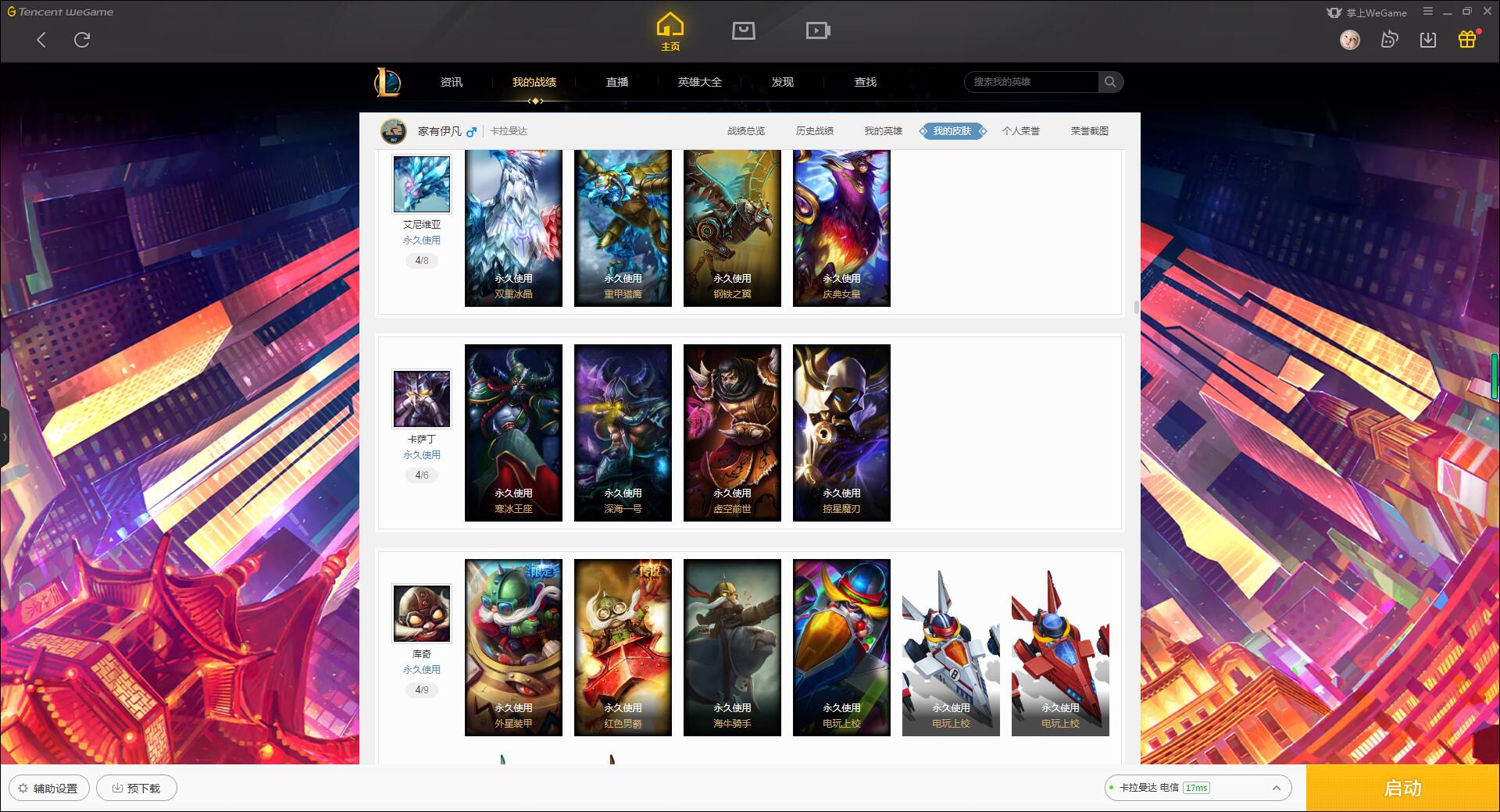
Task: Click the League of Legends logo
Action: click(387, 82)
